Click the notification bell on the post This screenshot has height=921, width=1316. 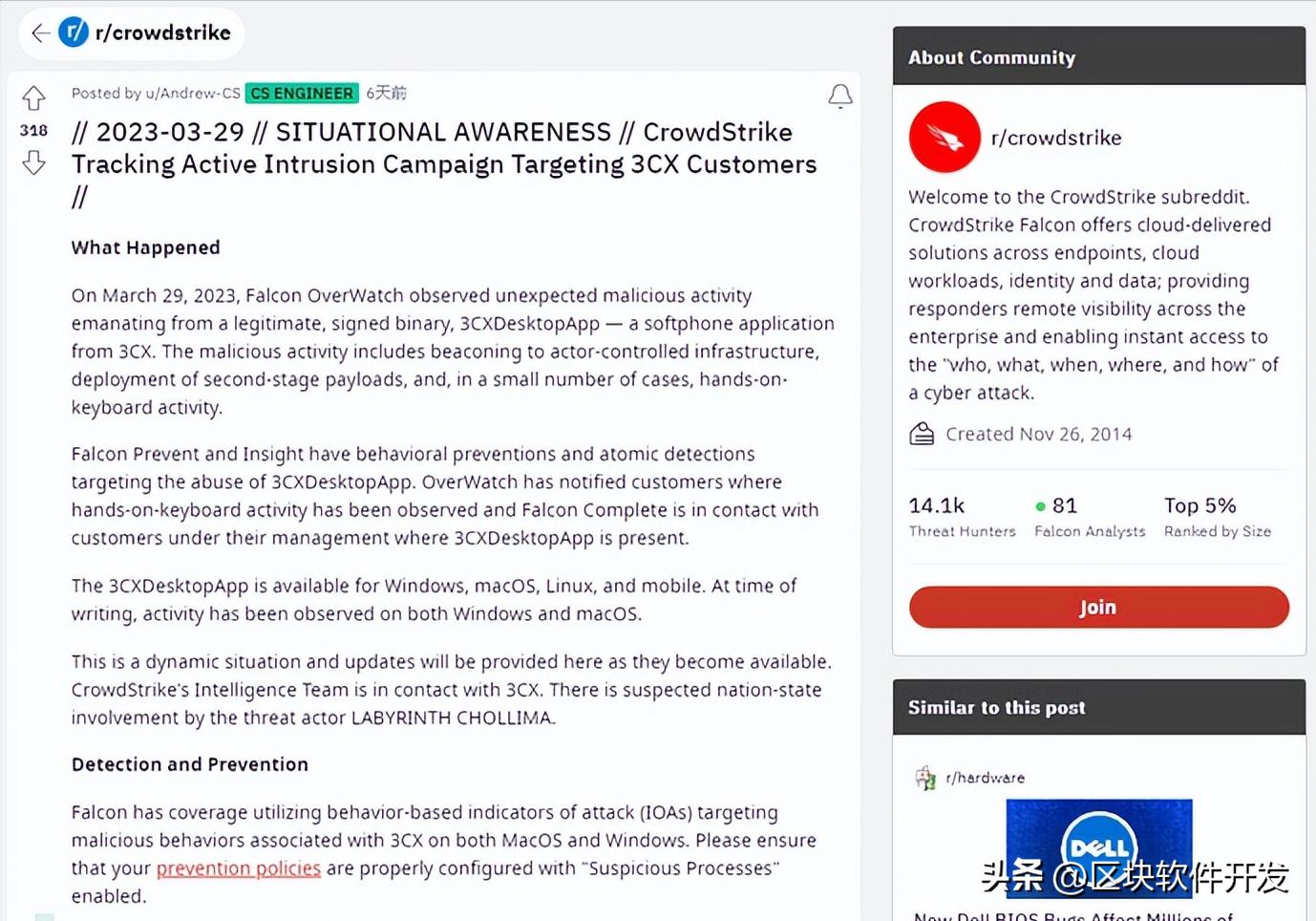[839, 96]
